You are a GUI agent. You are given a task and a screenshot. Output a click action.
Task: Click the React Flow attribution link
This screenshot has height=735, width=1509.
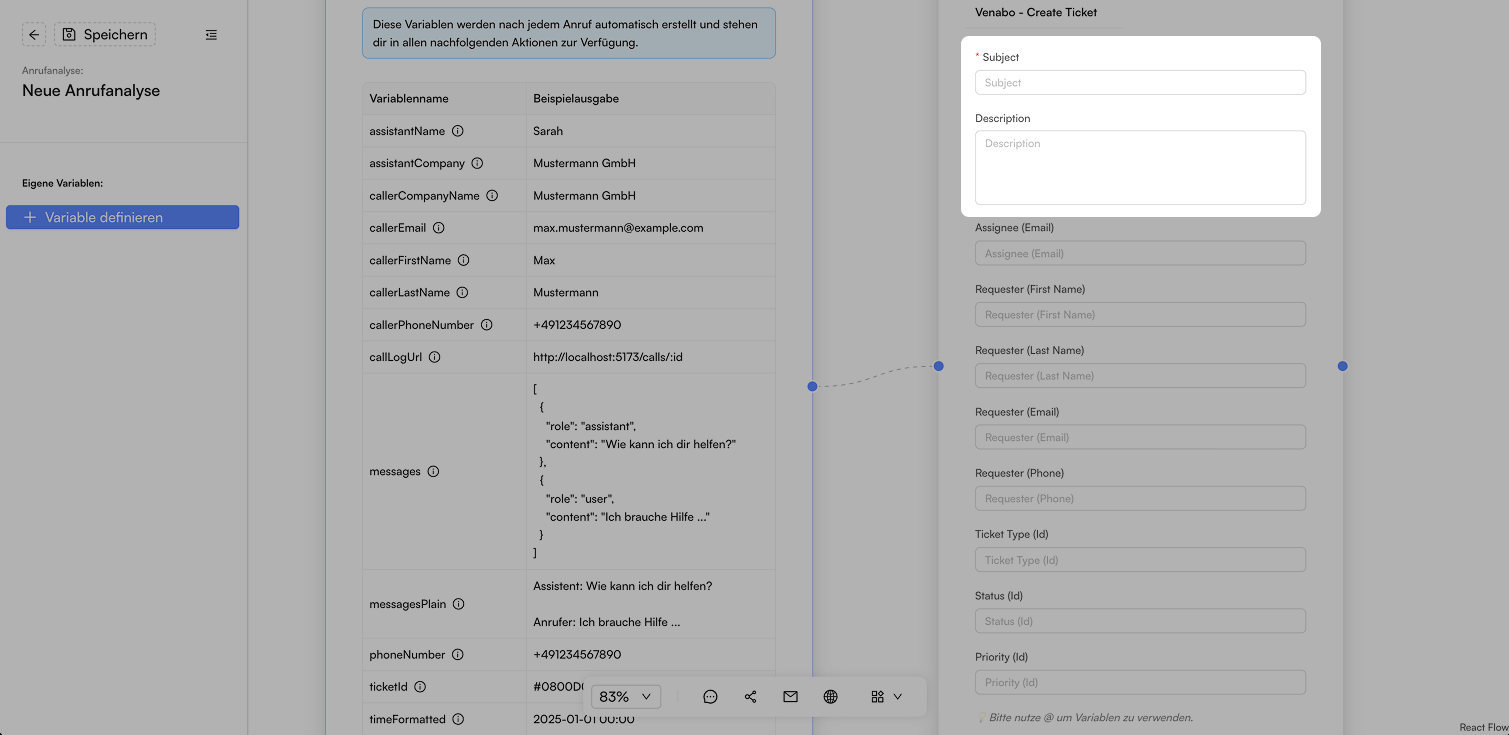1483,728
